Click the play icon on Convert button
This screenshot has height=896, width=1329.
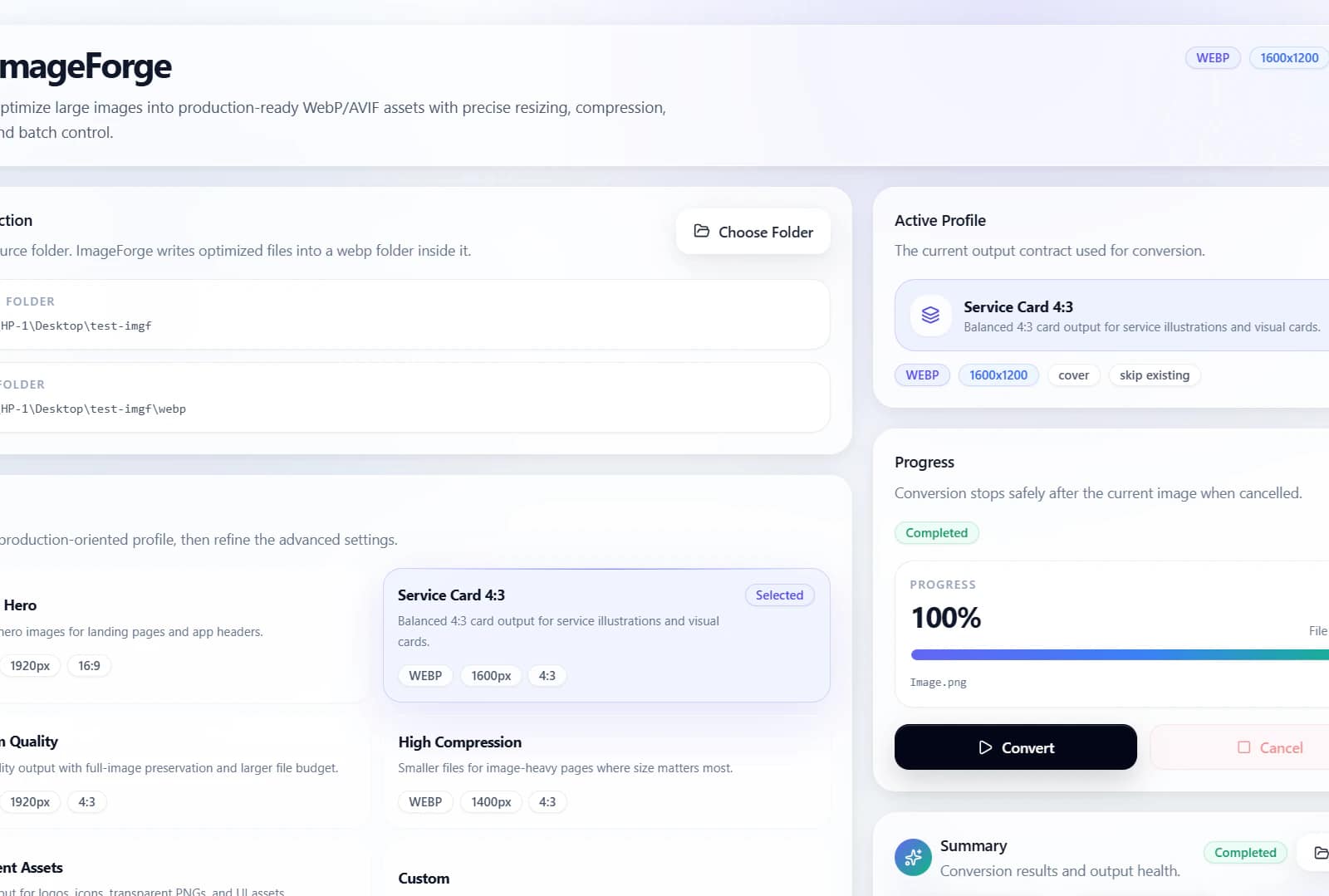click(985, 747)
